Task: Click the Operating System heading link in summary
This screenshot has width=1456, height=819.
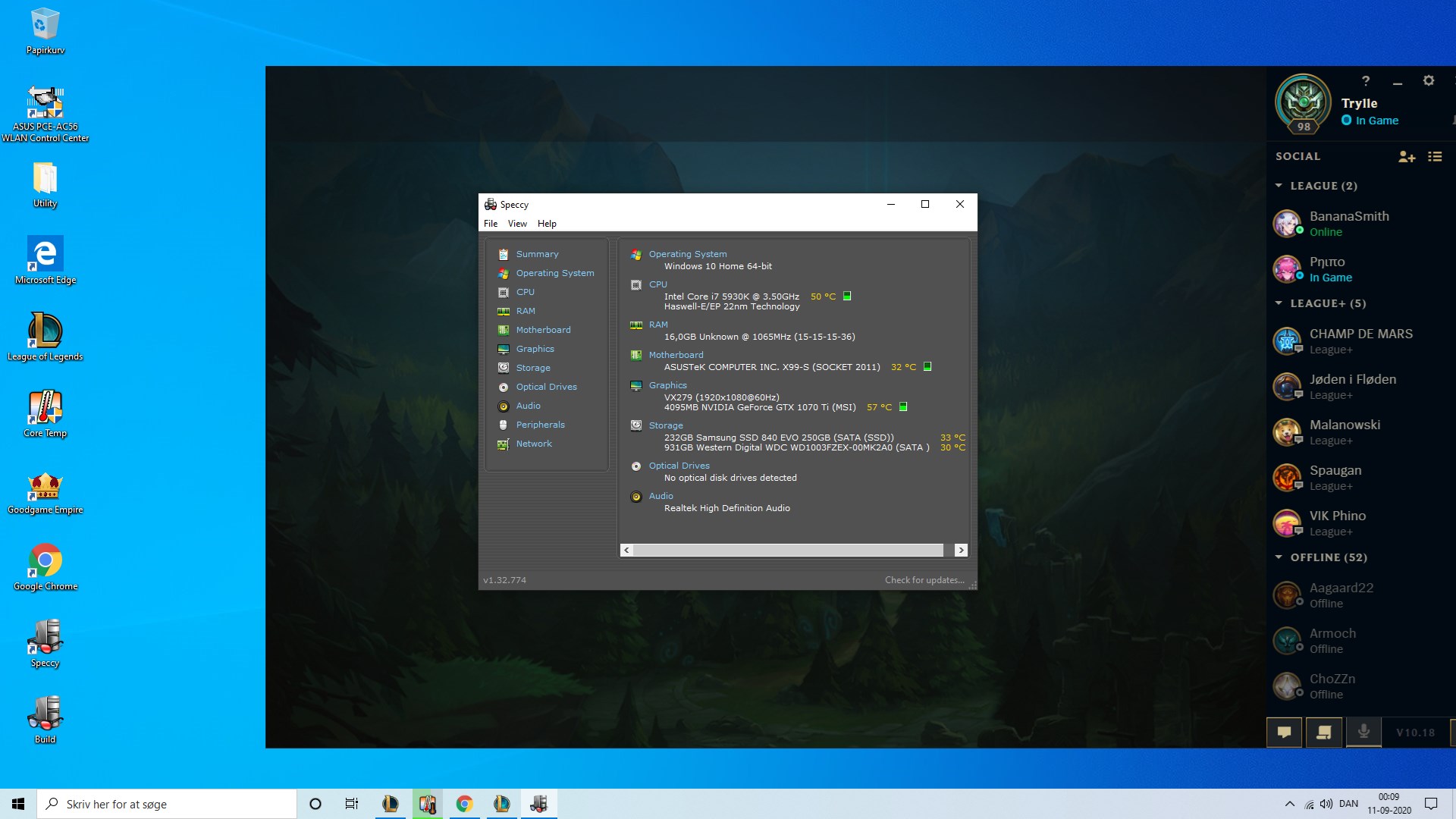Action: (688, 254)
